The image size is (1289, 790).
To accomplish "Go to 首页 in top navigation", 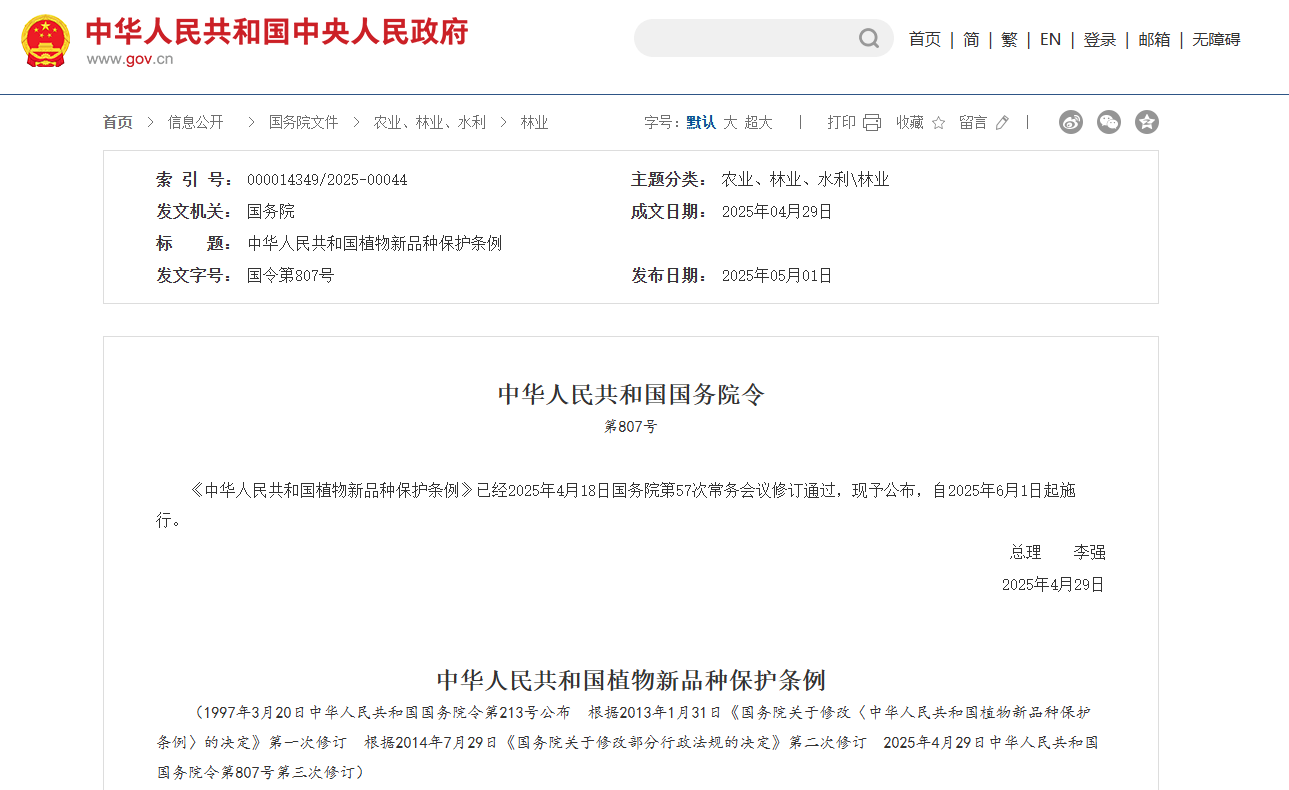I will point(925,39).
